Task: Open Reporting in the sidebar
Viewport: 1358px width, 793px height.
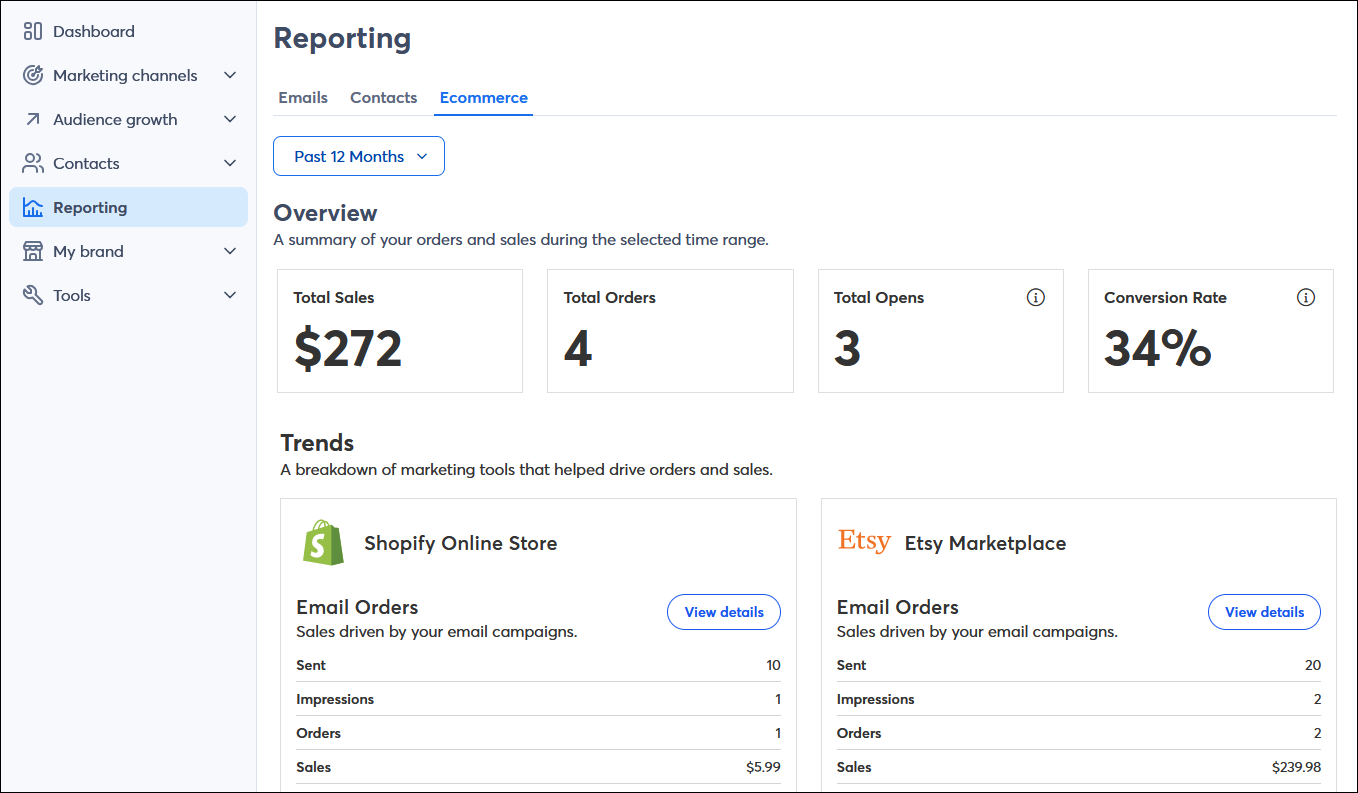Action: click(128, 207)
